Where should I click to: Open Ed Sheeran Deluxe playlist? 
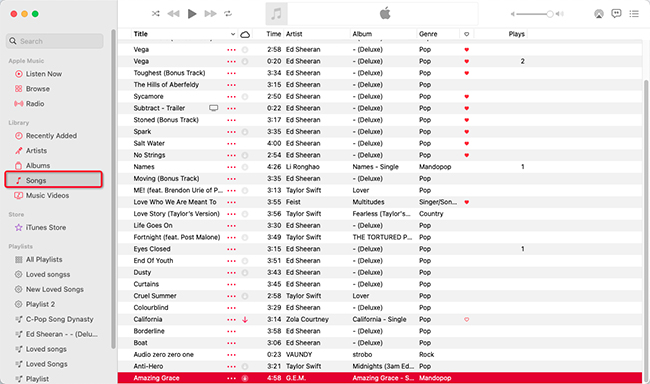point(61,334)
